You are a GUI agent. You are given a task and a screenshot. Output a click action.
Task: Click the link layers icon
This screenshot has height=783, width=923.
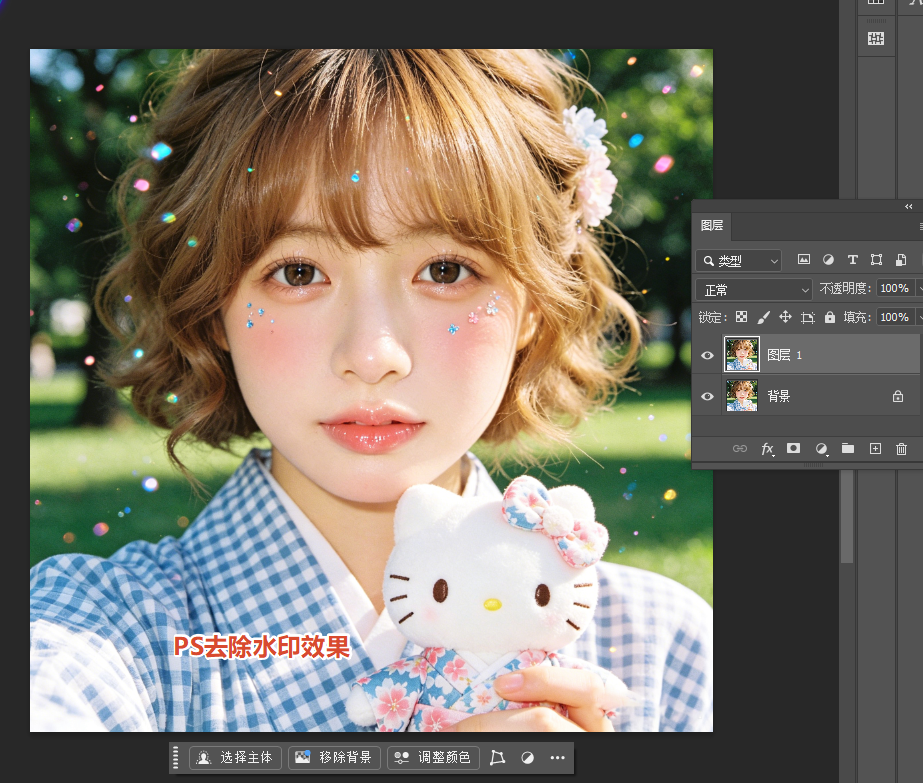point(740,449)
